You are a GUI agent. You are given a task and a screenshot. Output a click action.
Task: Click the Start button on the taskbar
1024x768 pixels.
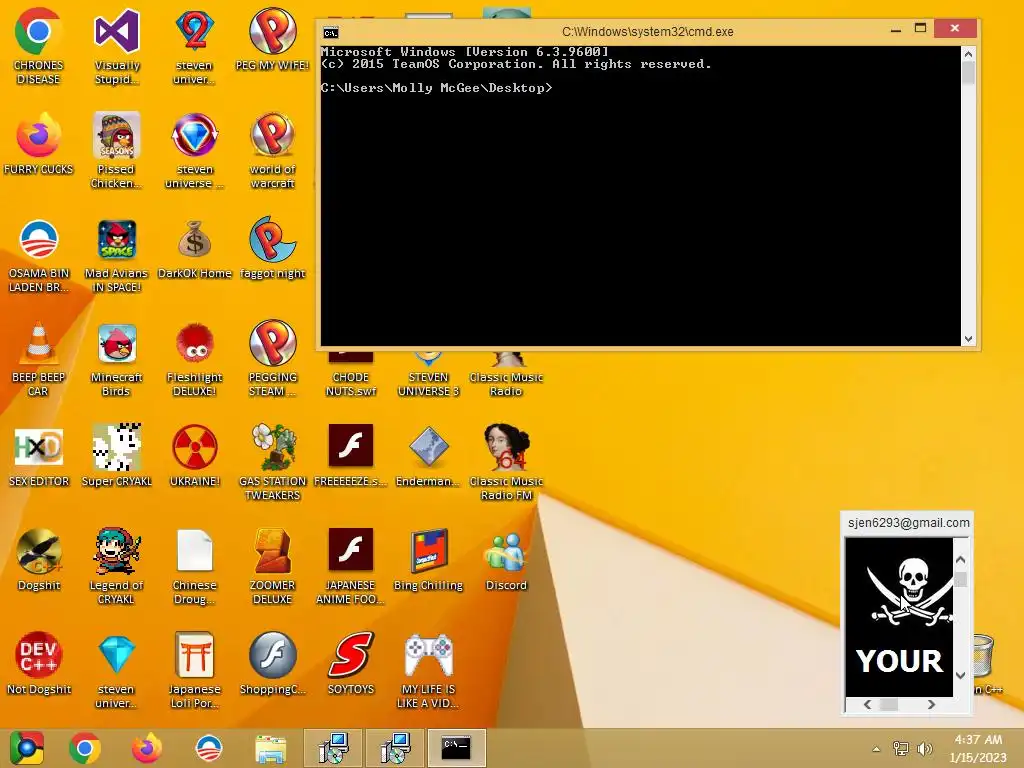(x=26, y=748)
